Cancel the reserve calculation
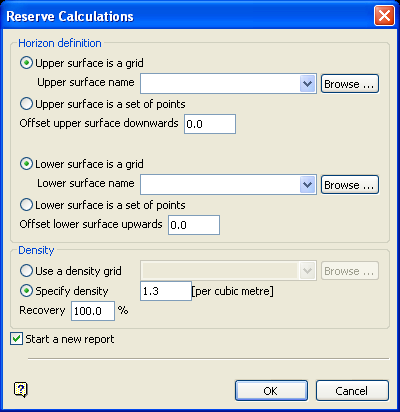Image resolution: width=400 pixels, height=412 pixels. click(352, 391)
